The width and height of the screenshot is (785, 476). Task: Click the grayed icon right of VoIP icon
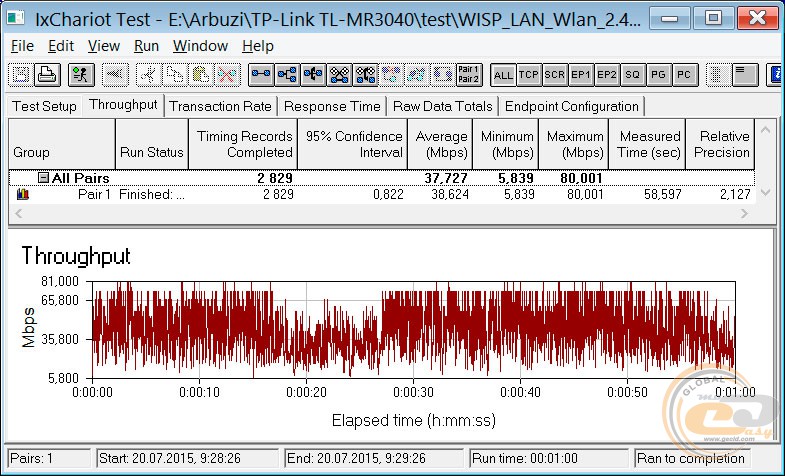point(391,75)
